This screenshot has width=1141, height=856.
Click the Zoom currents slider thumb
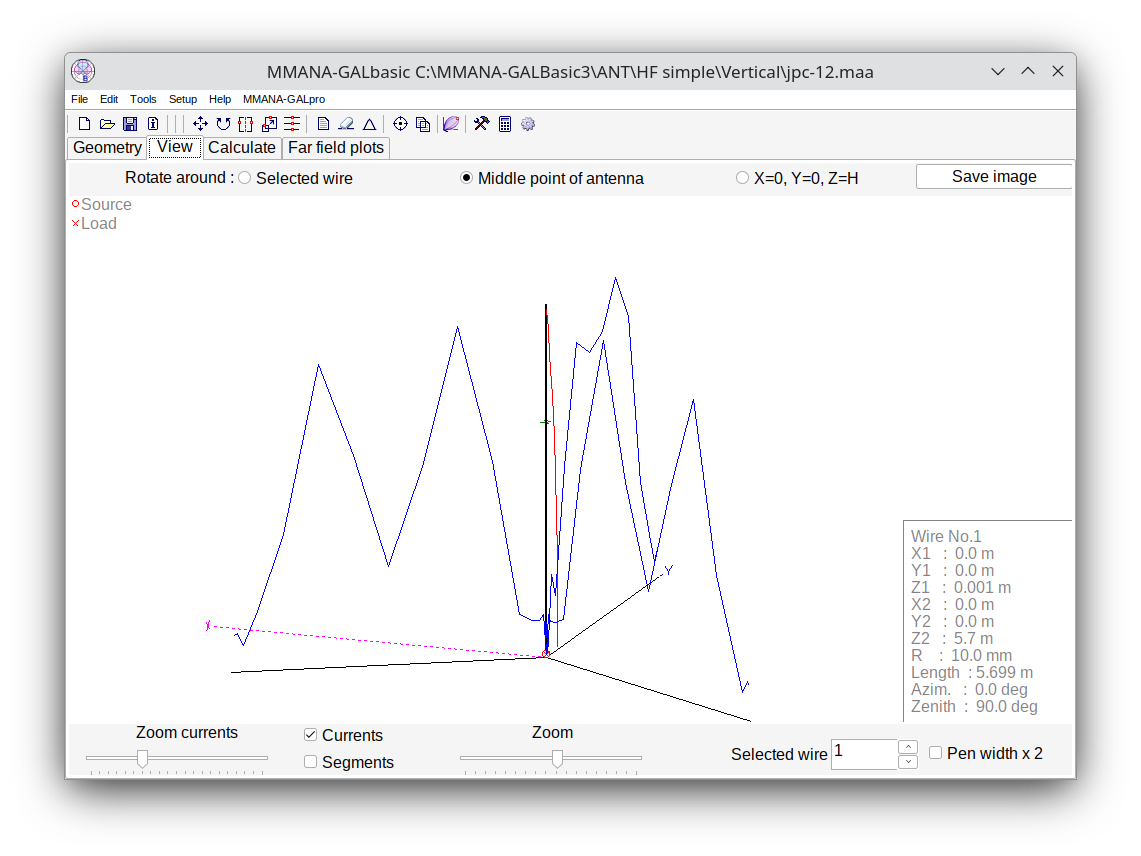click(x=143, y=758)
